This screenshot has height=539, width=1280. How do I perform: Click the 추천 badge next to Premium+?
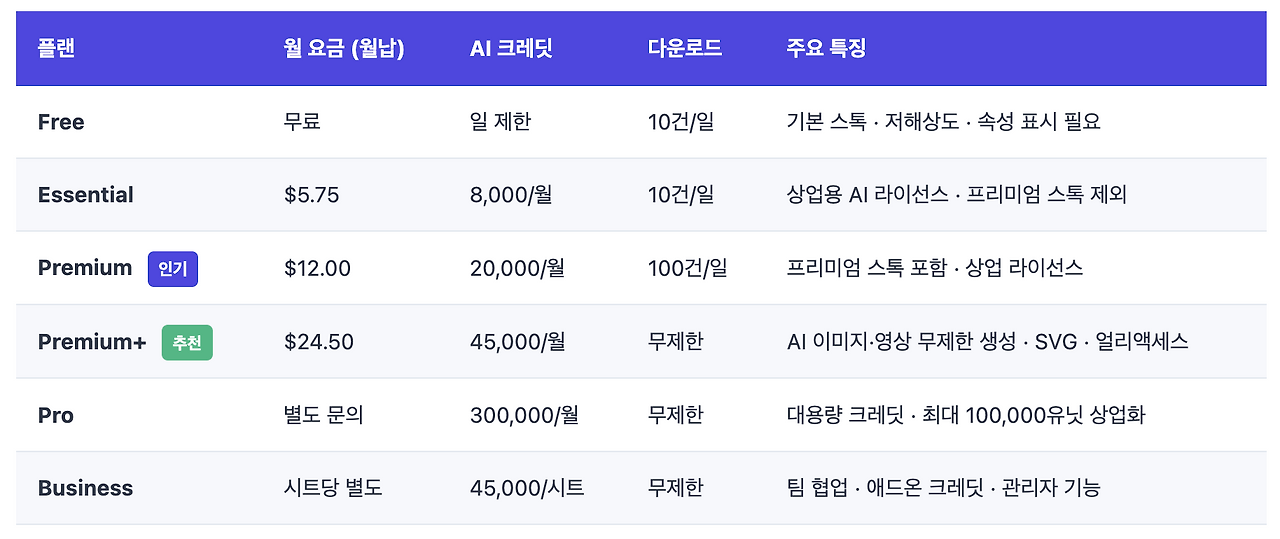(187, 342)
